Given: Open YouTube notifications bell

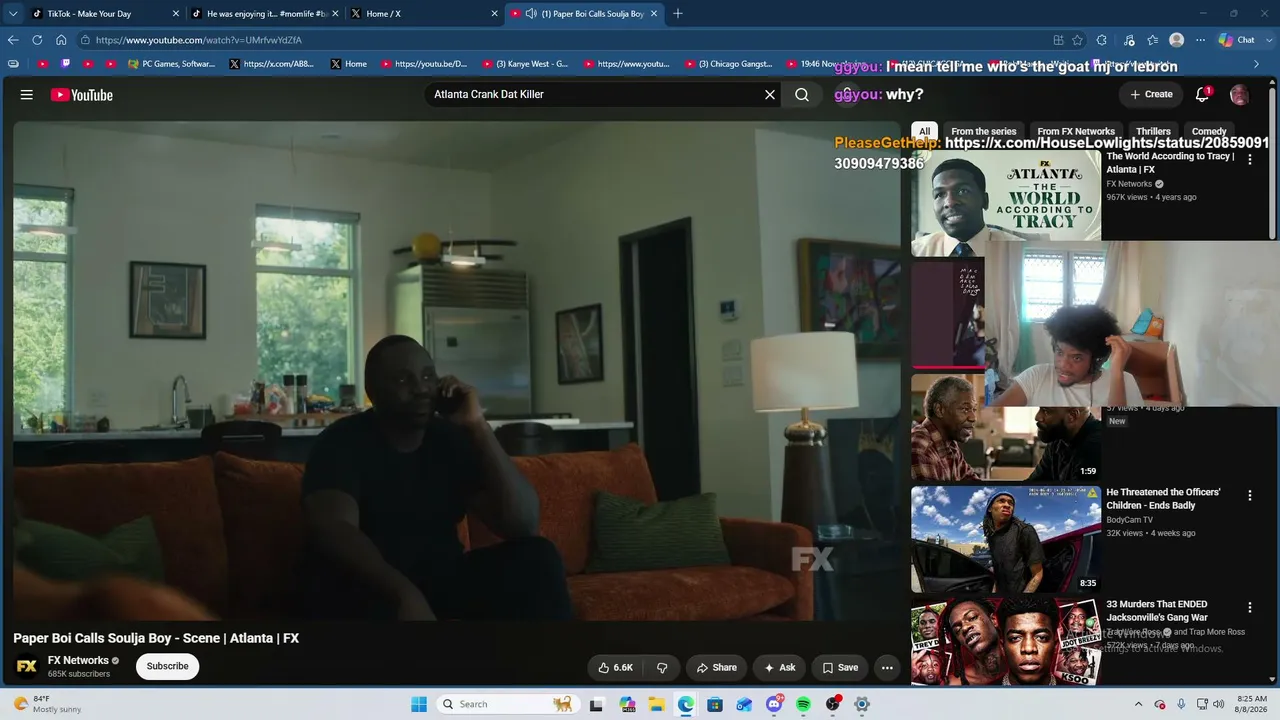Looking at the screenshot, I should click(1203, 94).
